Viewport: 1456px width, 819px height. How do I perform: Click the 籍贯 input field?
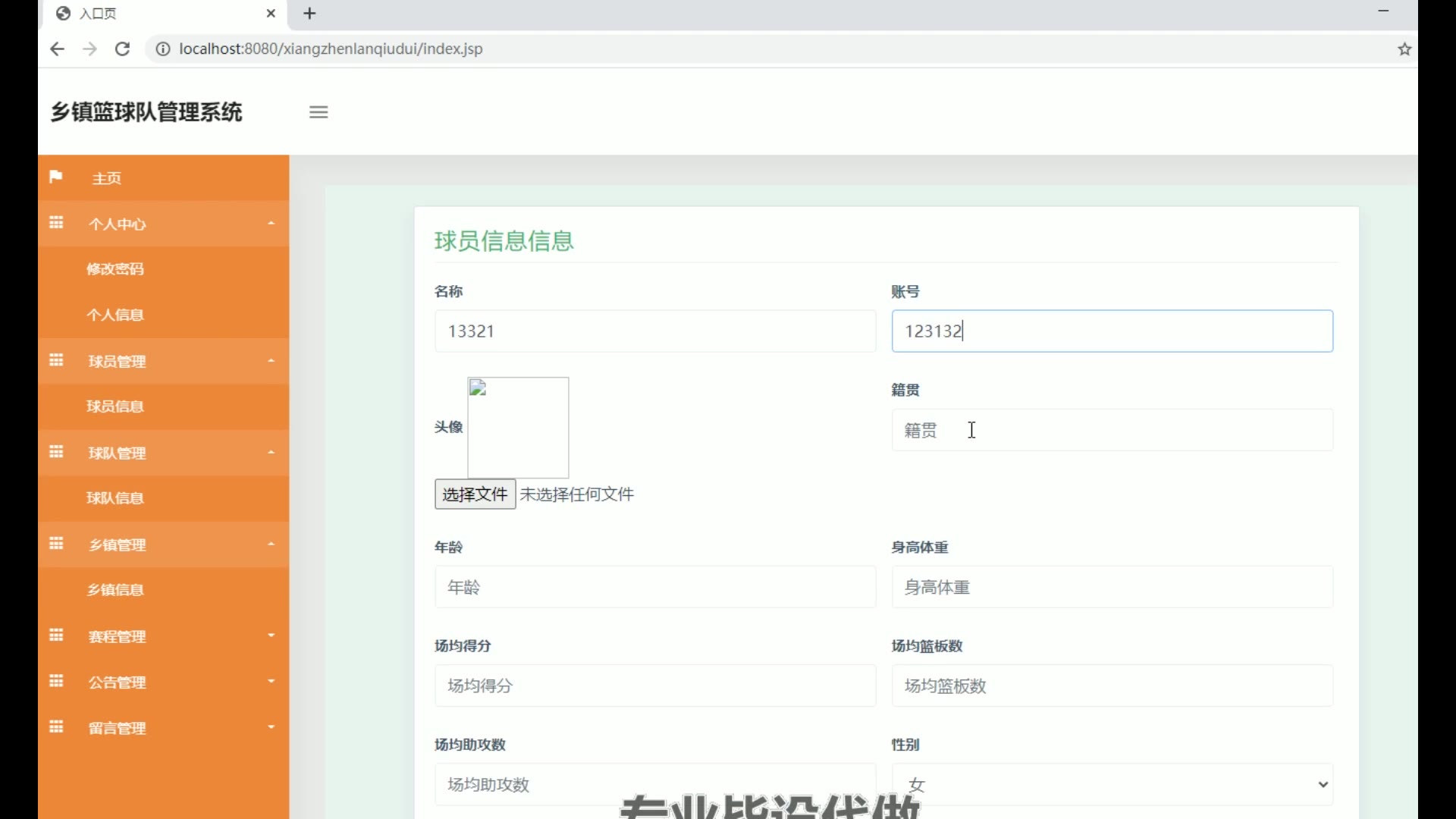pos(1112,431)
